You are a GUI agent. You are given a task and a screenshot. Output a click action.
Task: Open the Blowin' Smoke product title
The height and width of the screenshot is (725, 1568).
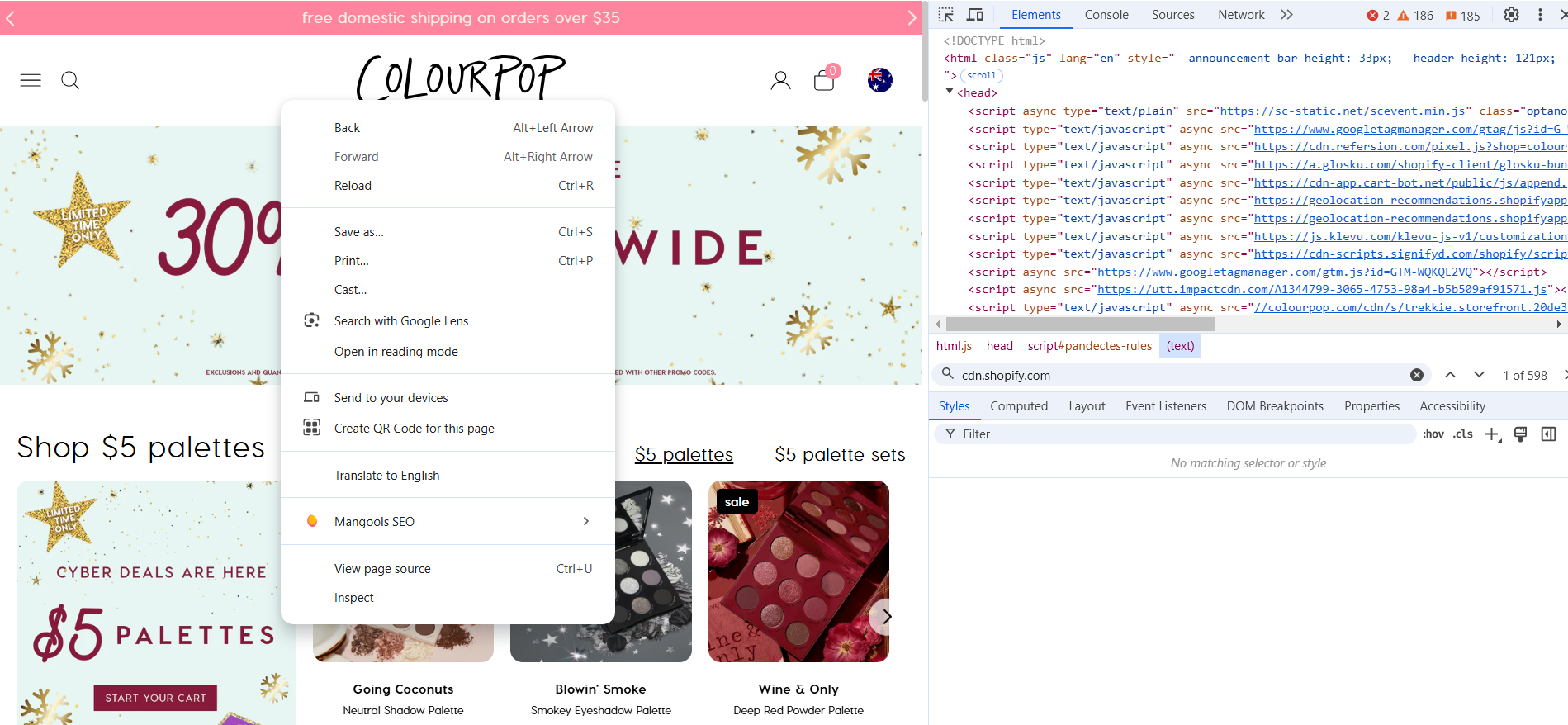pyautogui.click(x=600, y=689)
